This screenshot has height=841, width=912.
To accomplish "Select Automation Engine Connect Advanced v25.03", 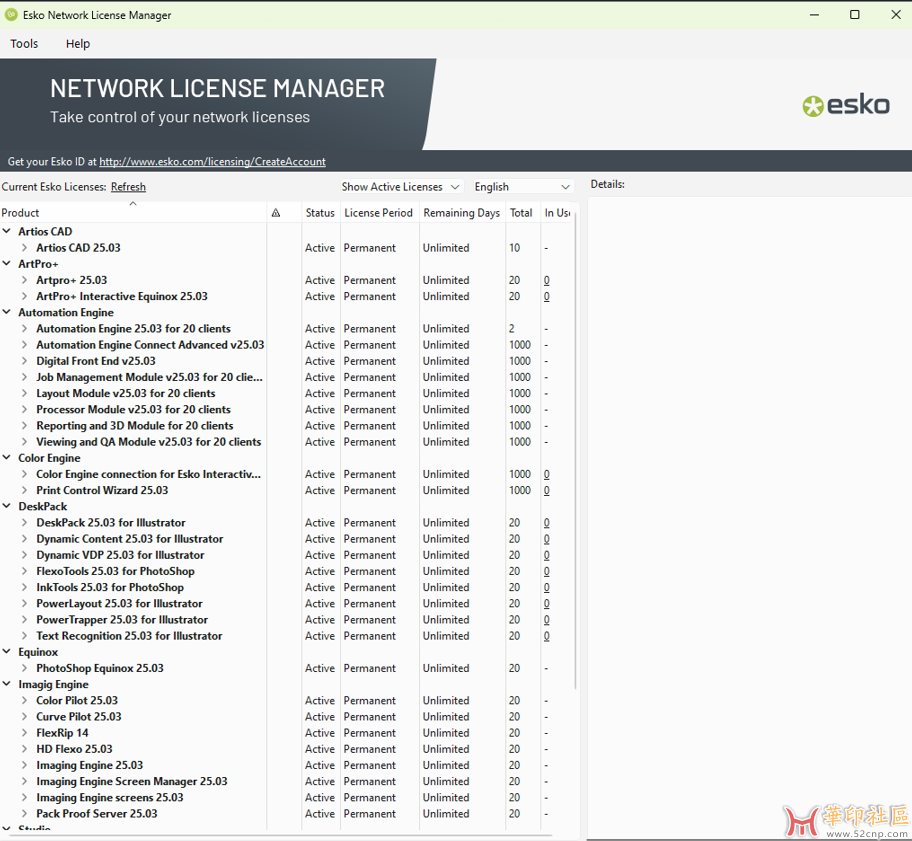I will click(x=150, y=345).
